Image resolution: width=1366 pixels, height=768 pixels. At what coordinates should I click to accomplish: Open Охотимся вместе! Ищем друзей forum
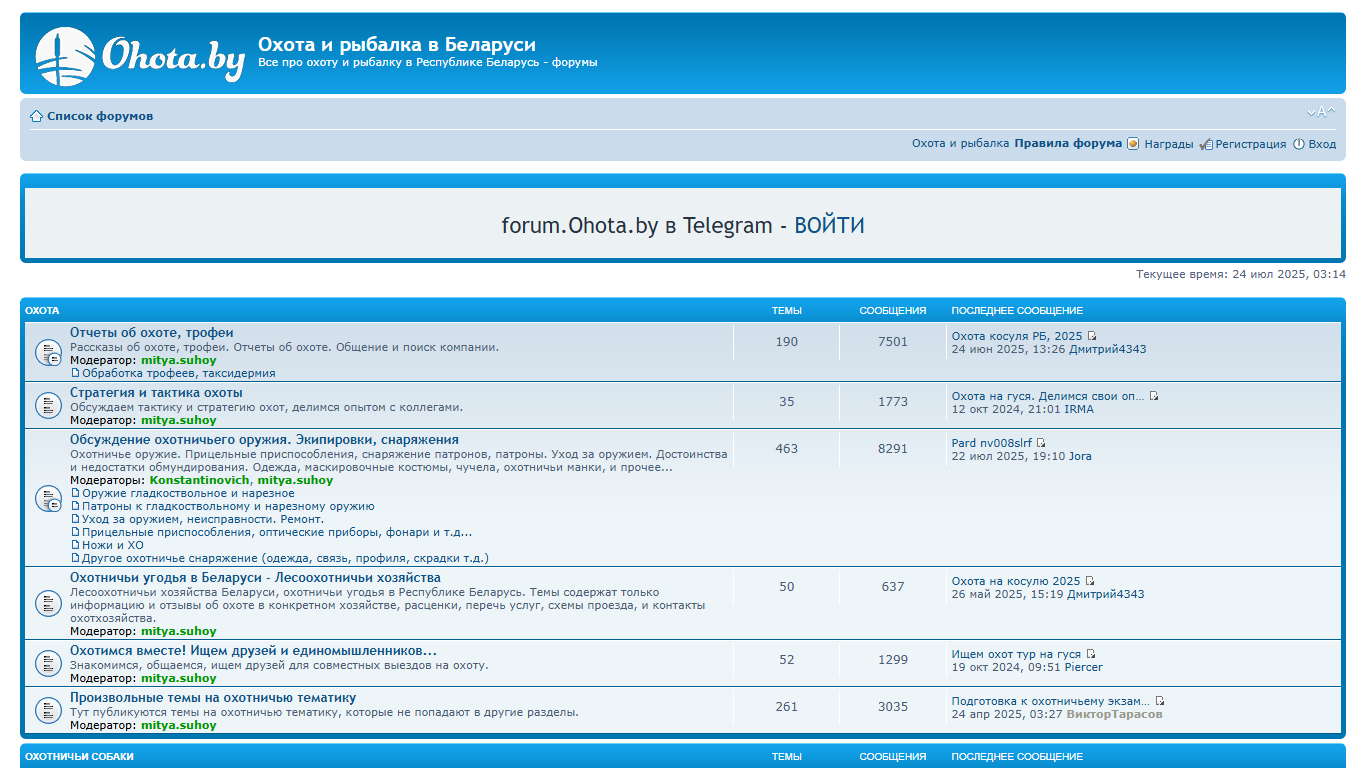253,651
